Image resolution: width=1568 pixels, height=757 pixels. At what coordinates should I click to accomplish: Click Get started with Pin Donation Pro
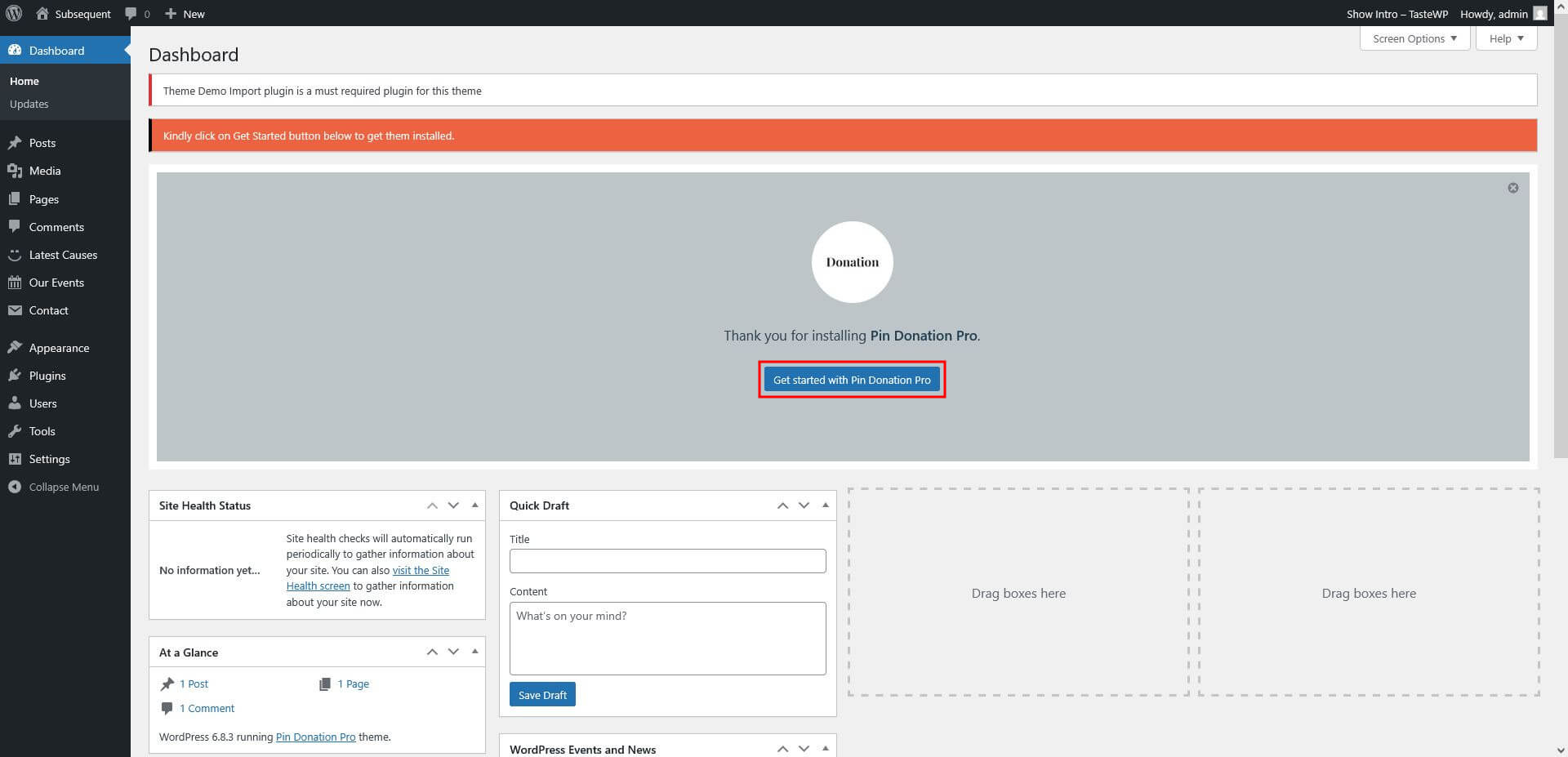click(x=851, y=380)
